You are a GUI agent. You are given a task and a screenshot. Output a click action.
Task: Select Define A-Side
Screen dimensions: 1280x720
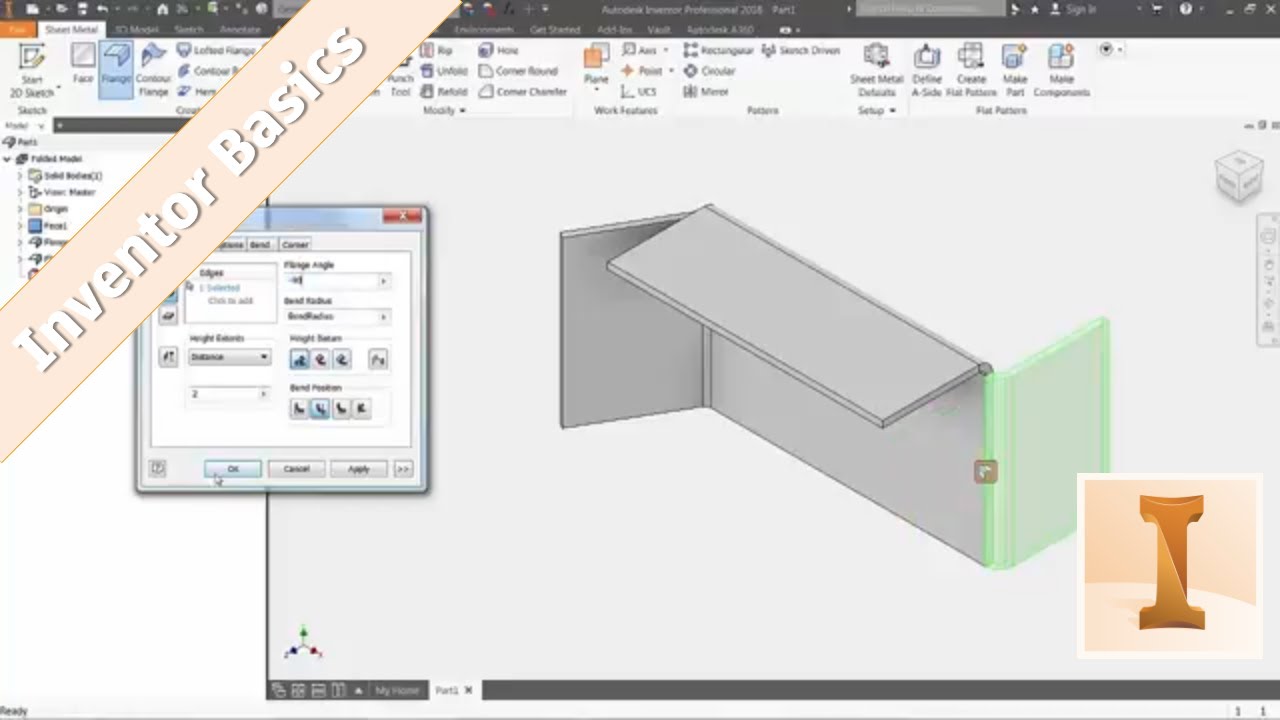(x=927, y=70)
